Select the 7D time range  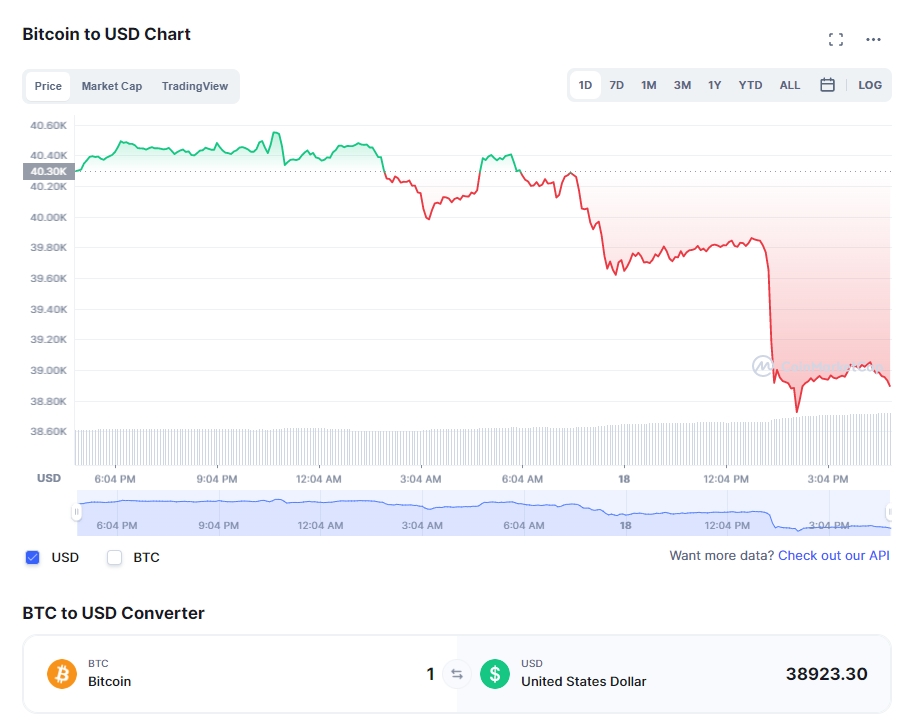pos(616,85)
